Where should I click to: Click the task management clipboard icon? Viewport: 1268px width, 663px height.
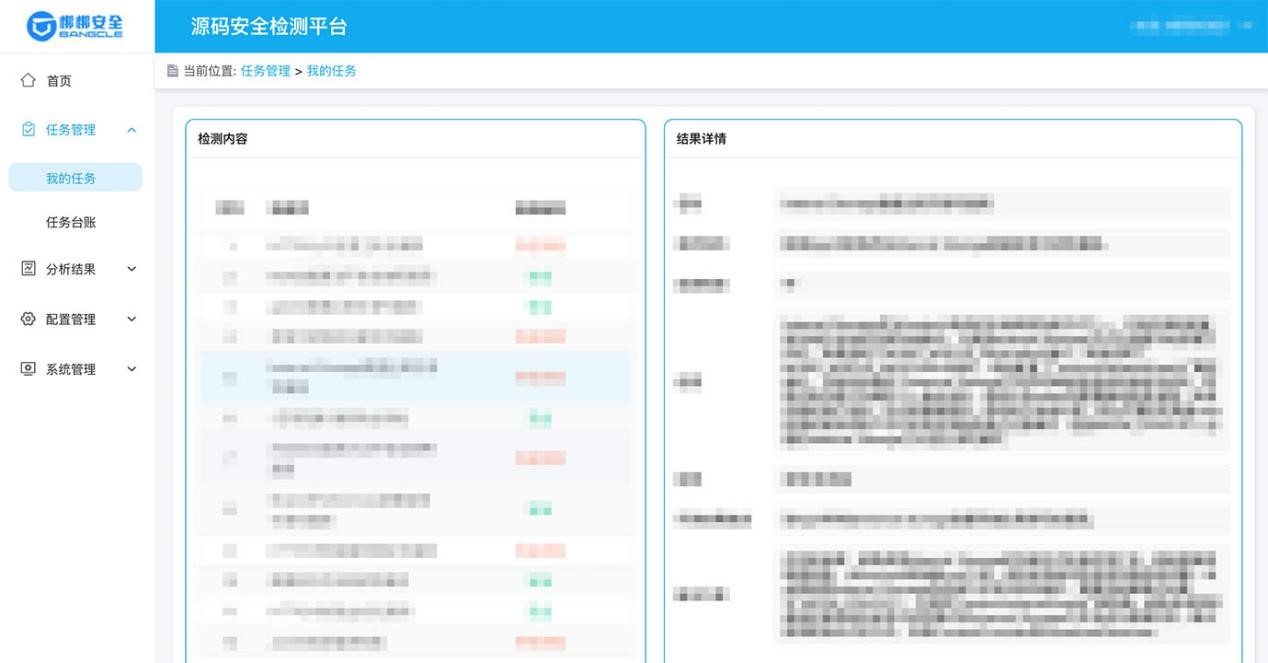pos(28,129)
